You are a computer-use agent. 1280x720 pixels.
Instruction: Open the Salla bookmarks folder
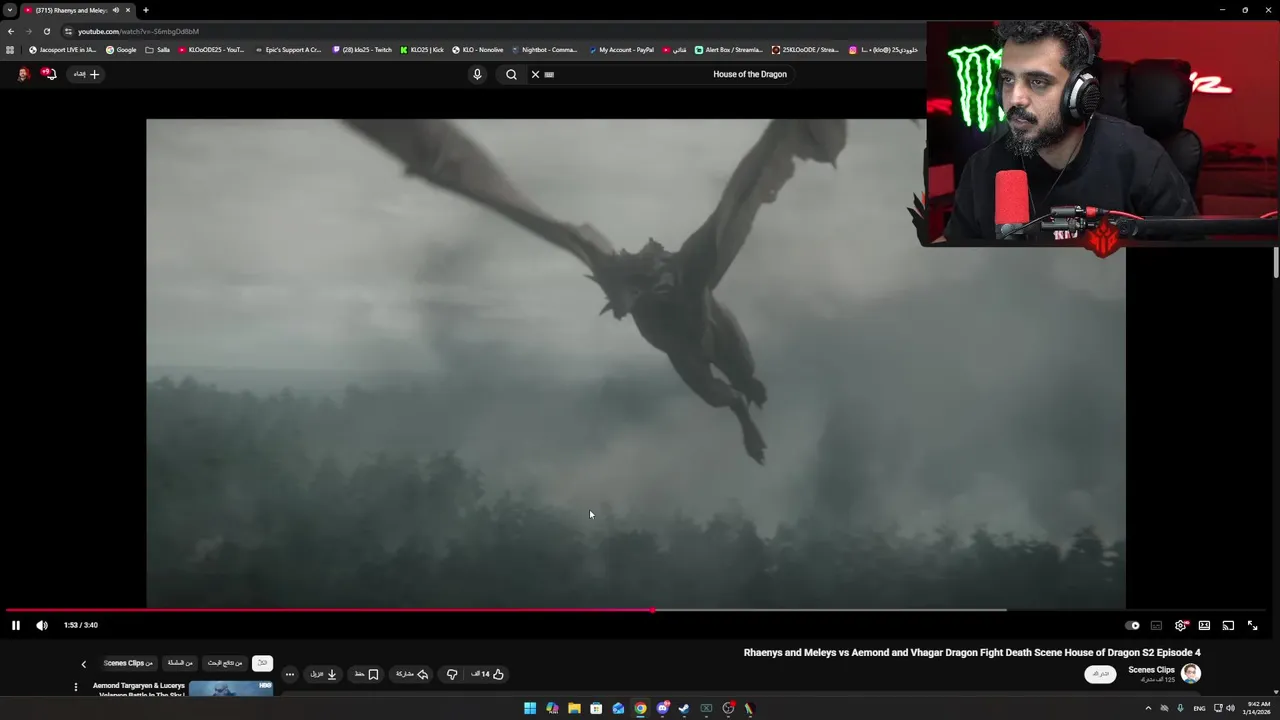click(158, 49)
